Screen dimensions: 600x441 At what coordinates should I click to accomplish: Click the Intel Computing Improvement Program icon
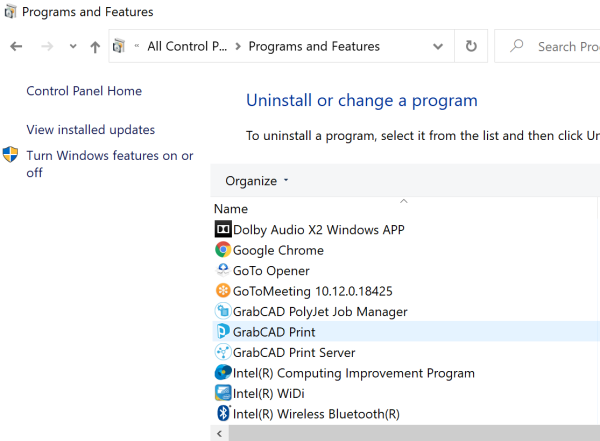223,372
